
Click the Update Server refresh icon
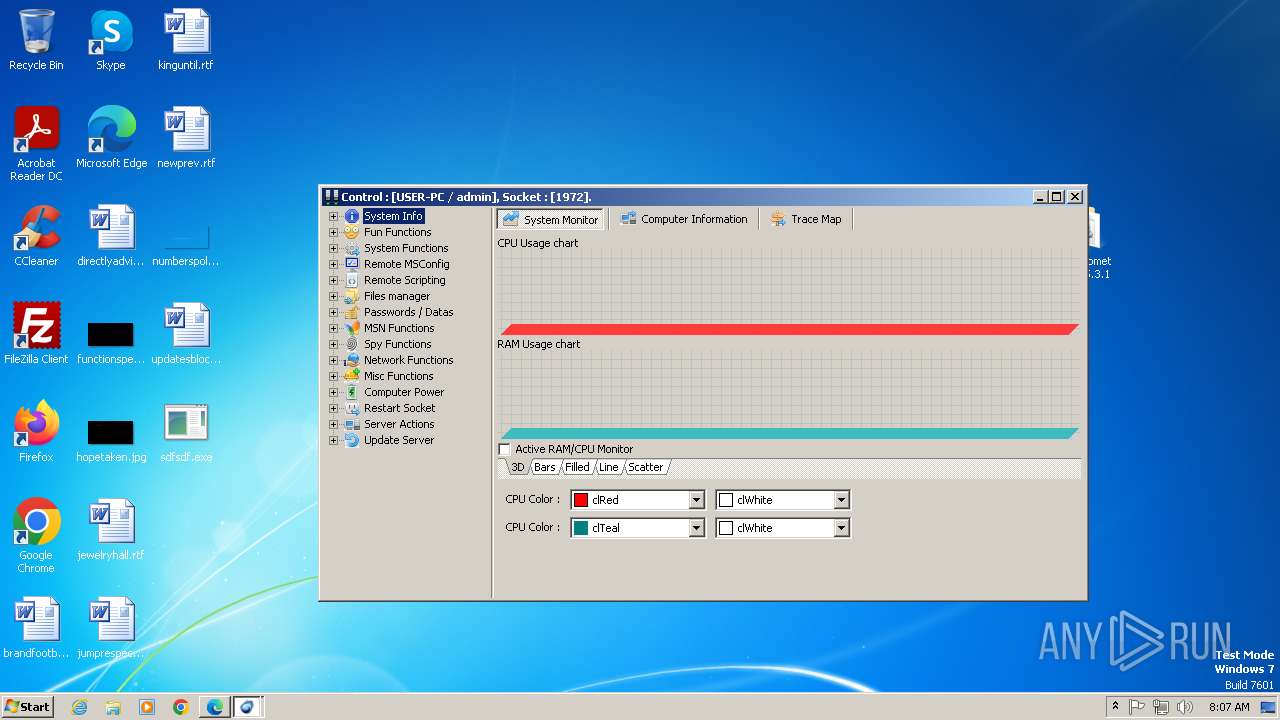click(x=352, y=440)
